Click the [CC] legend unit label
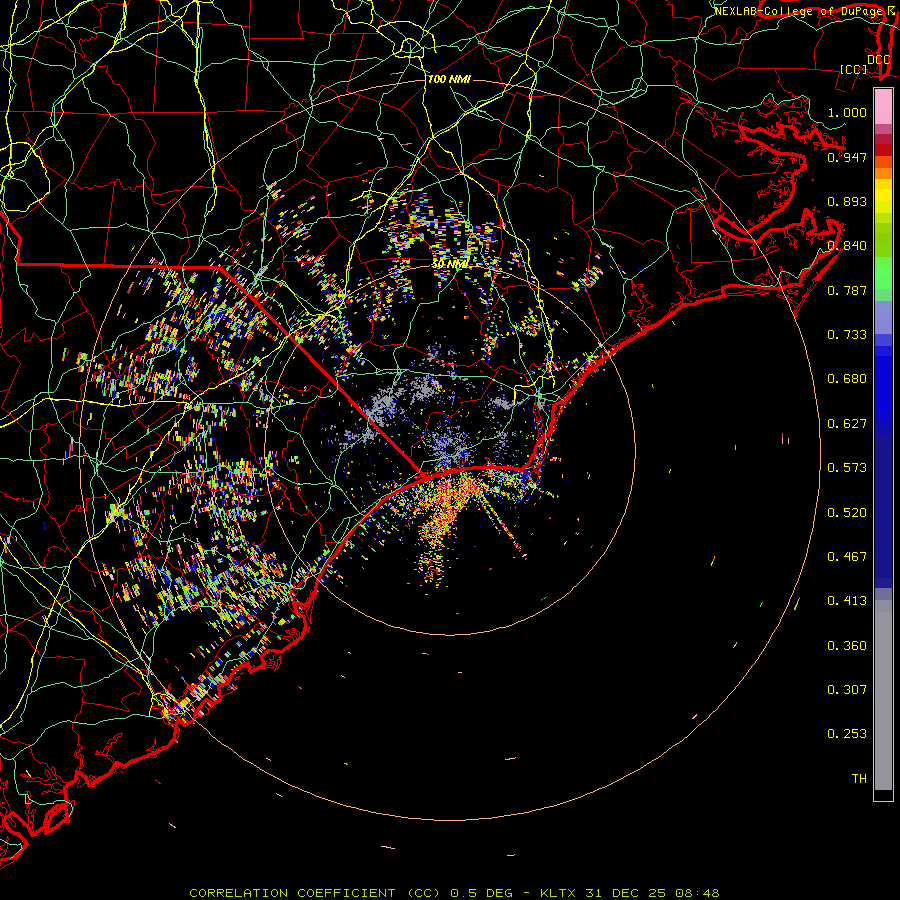Image resolution: width=900 pixels, height=900 pixels. click(854, 69)
